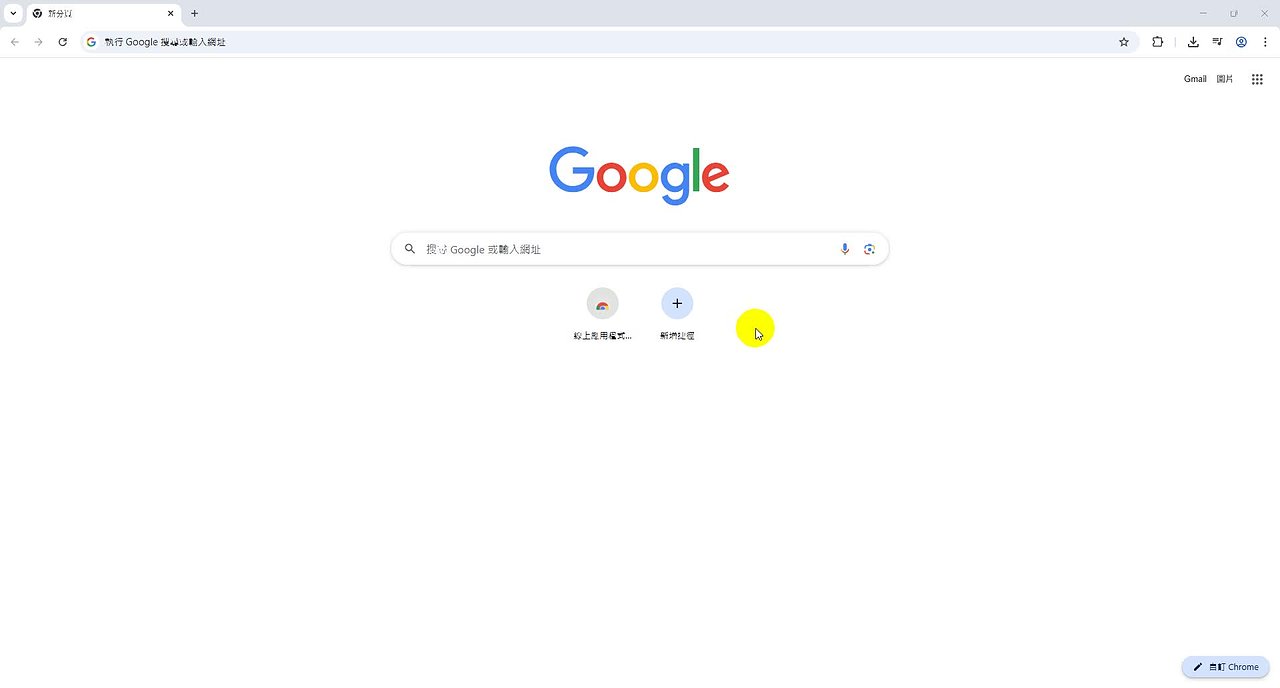Click the voice search microphone icon

tap(845, 249)
